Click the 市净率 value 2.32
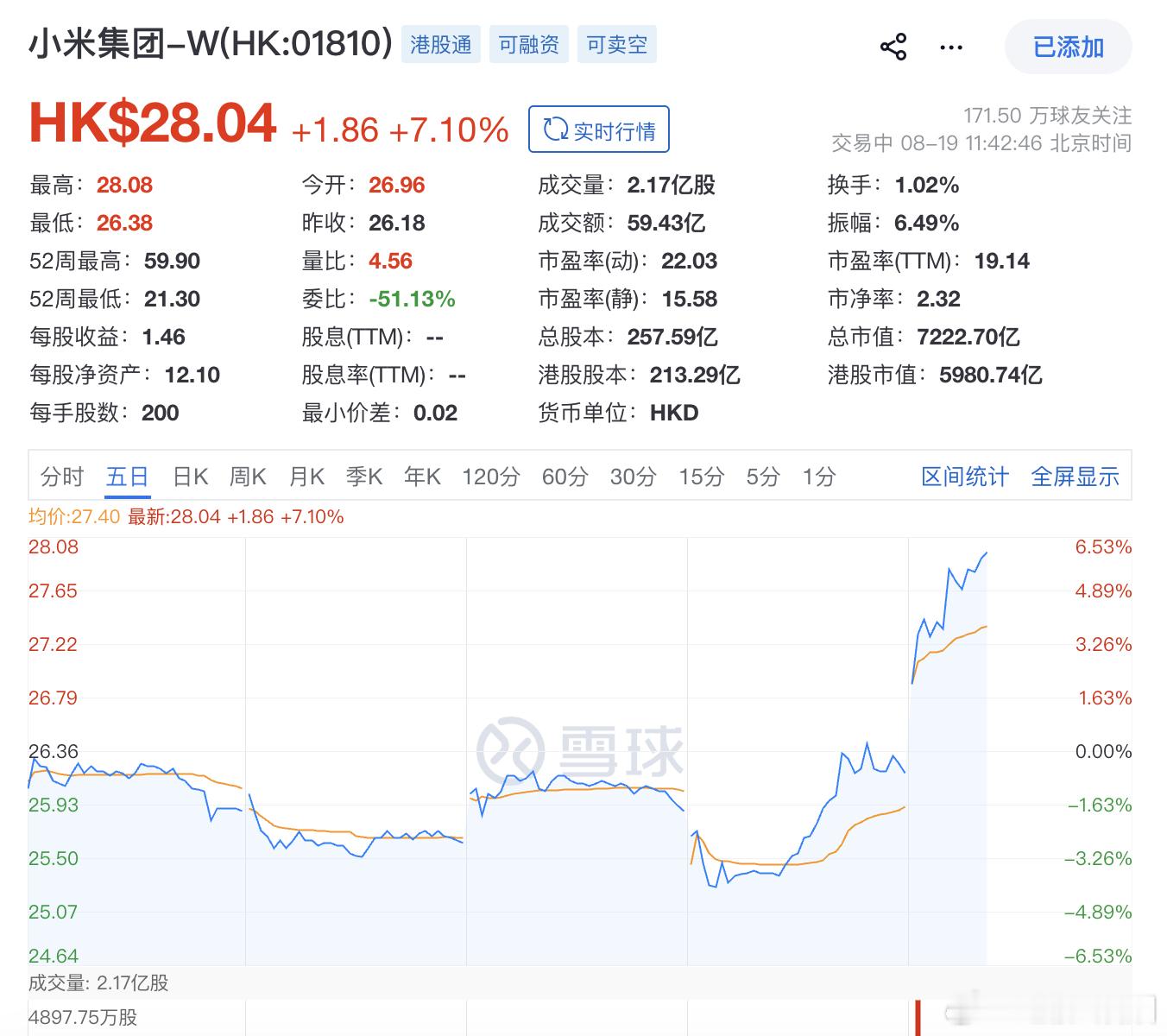The image size is (1167, 1036). pyautogui.click(x=938, y=299)
